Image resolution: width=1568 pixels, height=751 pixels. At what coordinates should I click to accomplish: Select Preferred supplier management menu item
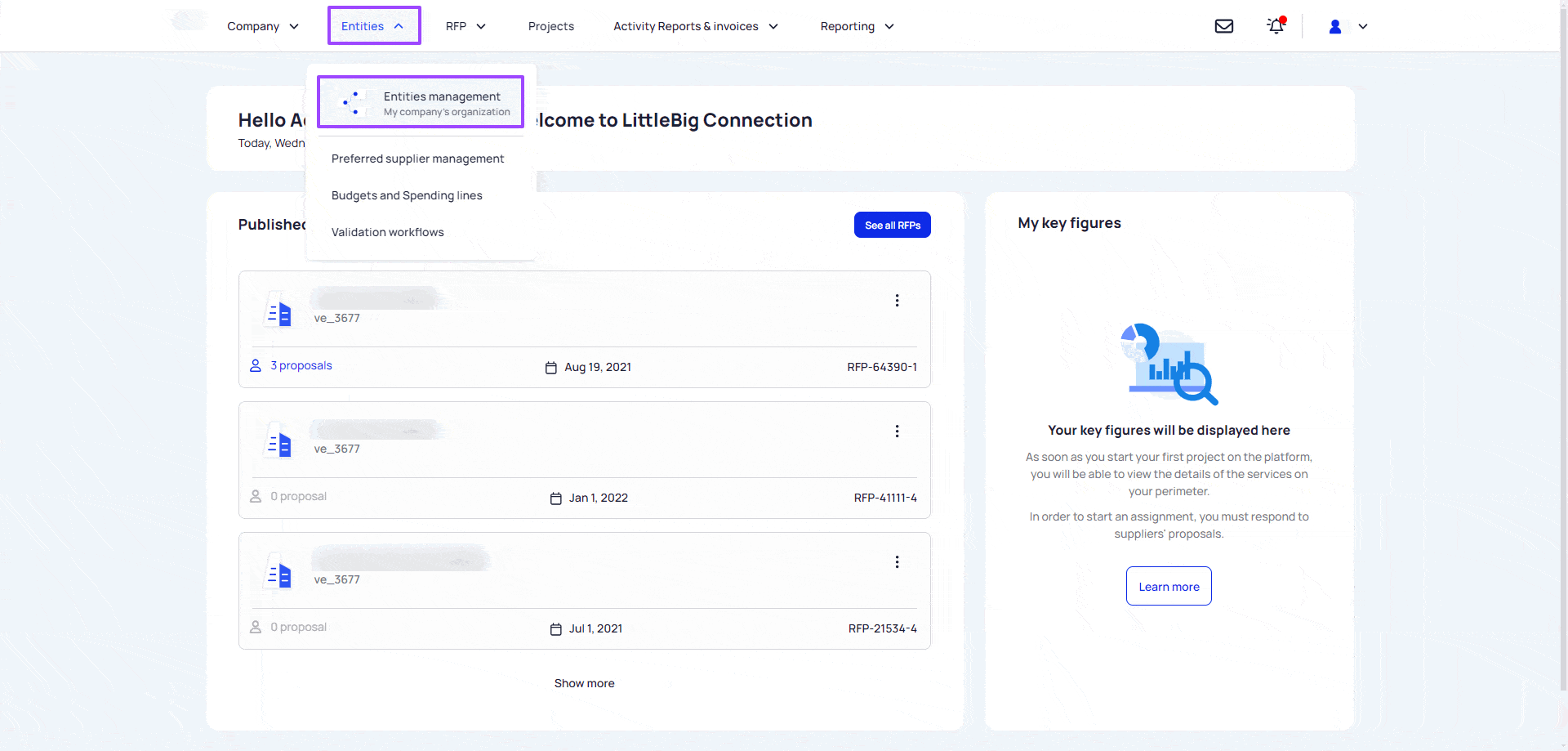pyautogui.click(x=417, y=159)
